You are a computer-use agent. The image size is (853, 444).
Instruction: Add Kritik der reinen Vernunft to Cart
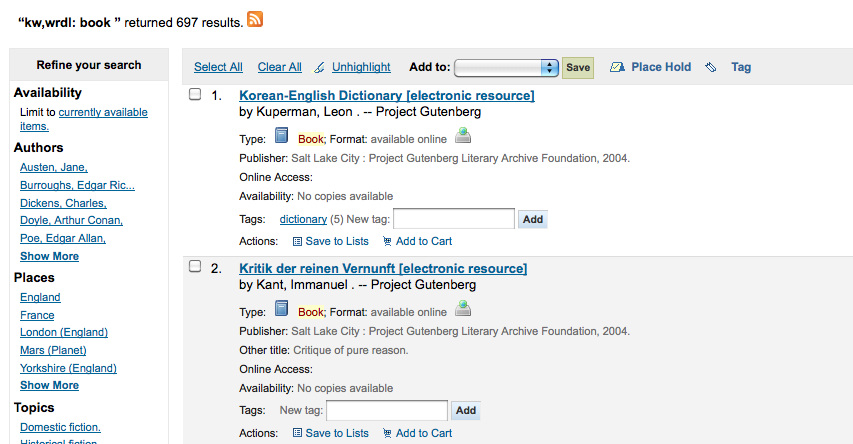tap(418, 433)
